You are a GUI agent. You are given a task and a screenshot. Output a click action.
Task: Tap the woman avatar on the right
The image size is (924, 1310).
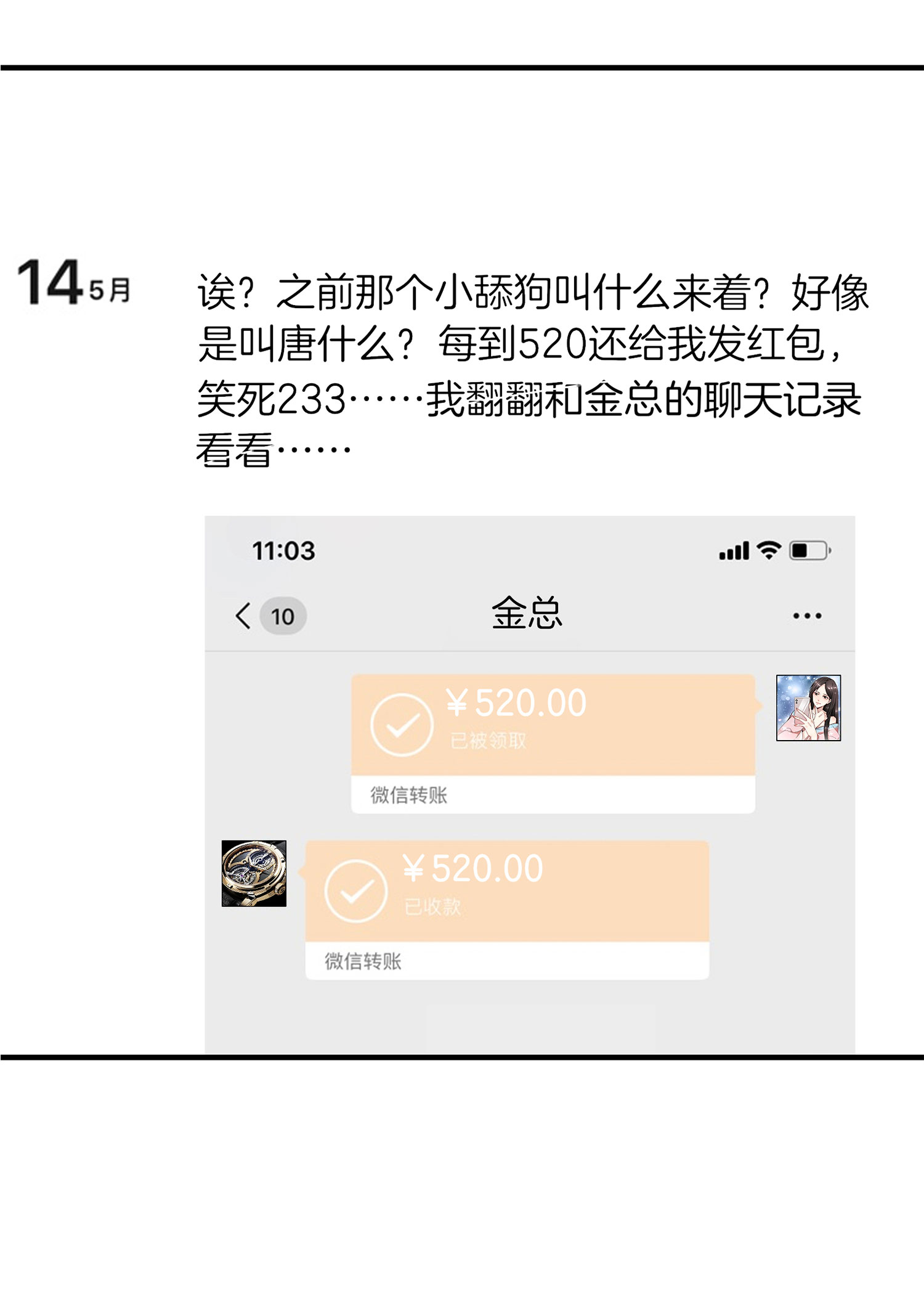pos(808,707)
